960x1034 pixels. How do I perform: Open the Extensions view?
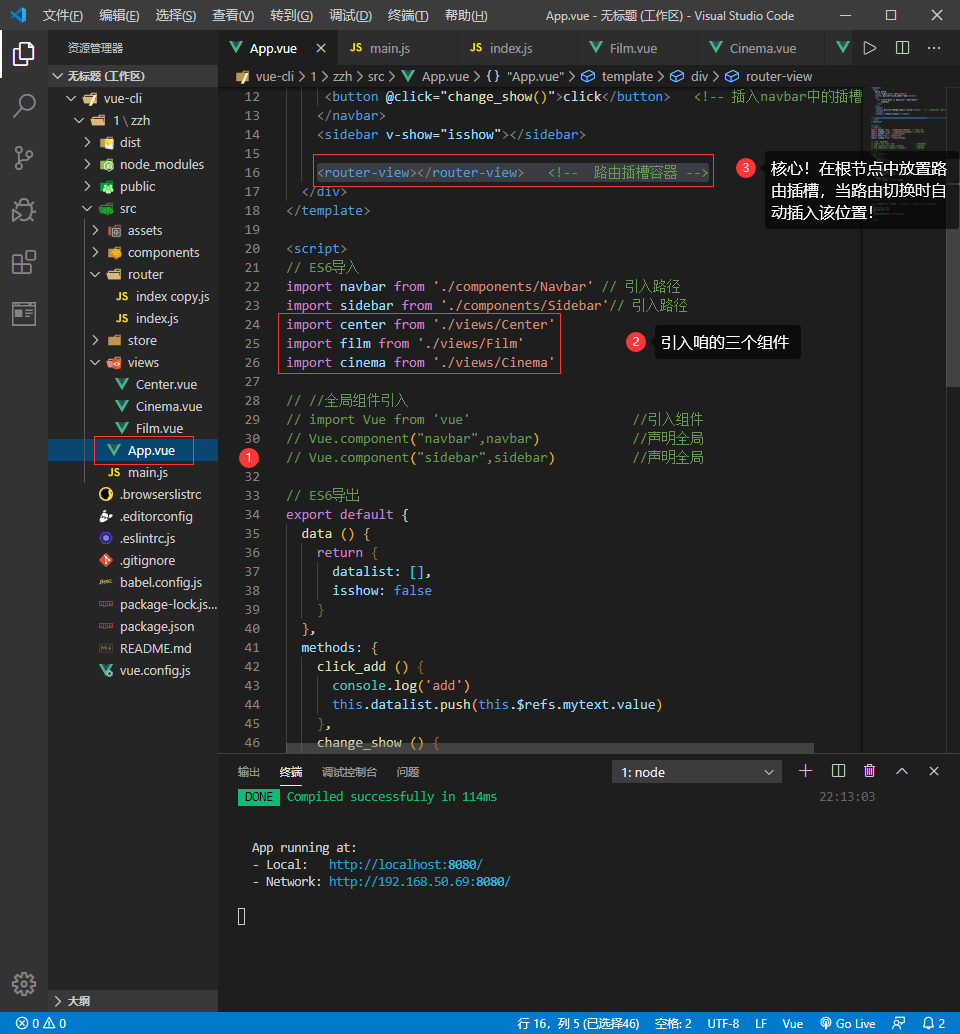[x=24, y=262]
